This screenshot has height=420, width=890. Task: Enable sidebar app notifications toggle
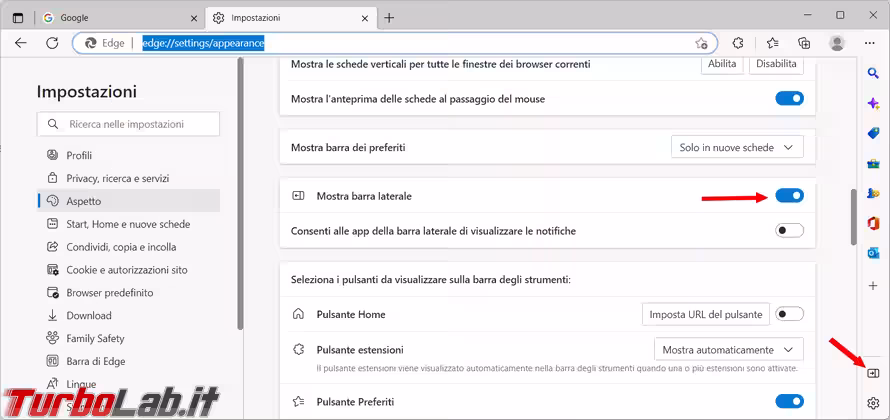tap(789, 231)
